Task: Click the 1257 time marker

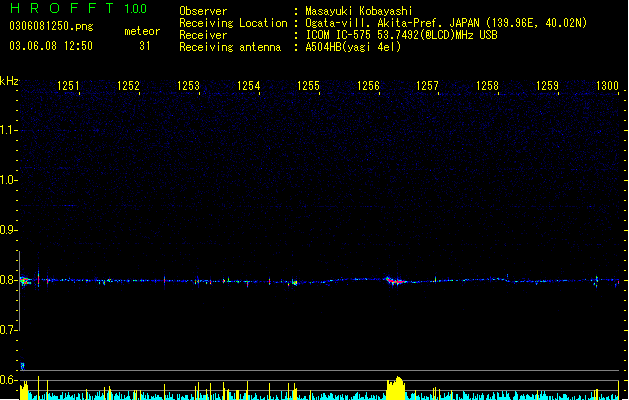Action: coord(427,86)
